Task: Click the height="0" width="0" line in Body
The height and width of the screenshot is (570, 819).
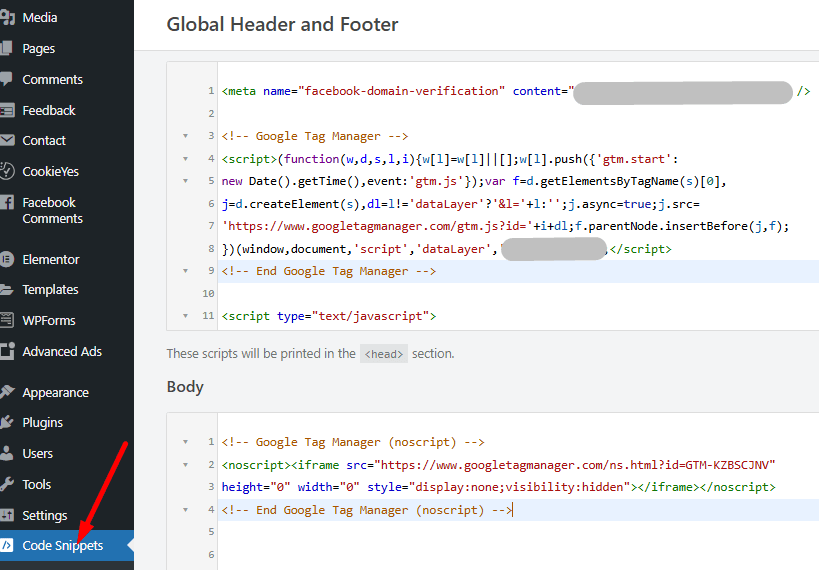Action: point(498,487)
